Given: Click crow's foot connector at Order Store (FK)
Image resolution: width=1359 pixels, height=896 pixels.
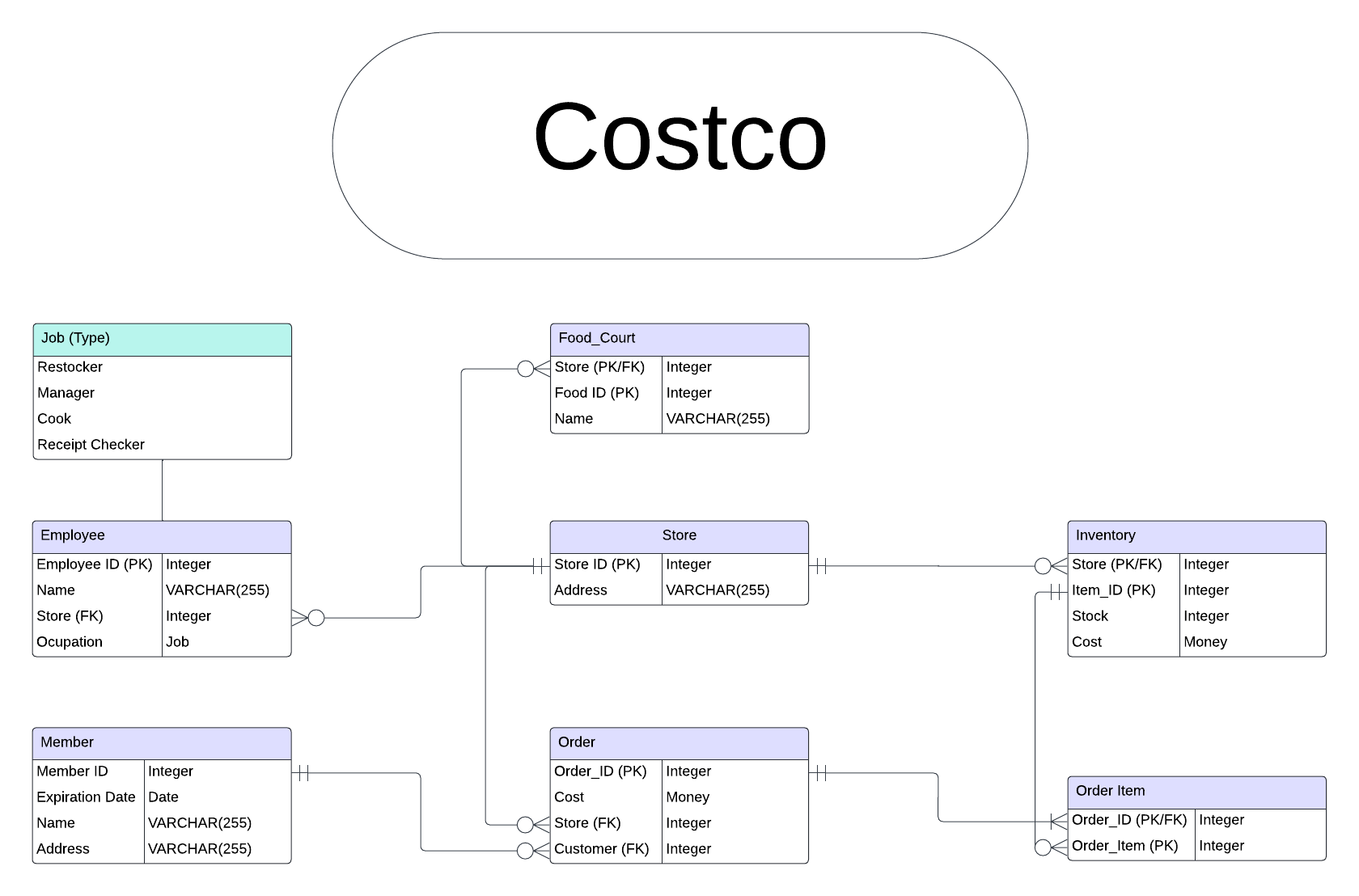Looking at the screenshot, I should pos(534,825).
